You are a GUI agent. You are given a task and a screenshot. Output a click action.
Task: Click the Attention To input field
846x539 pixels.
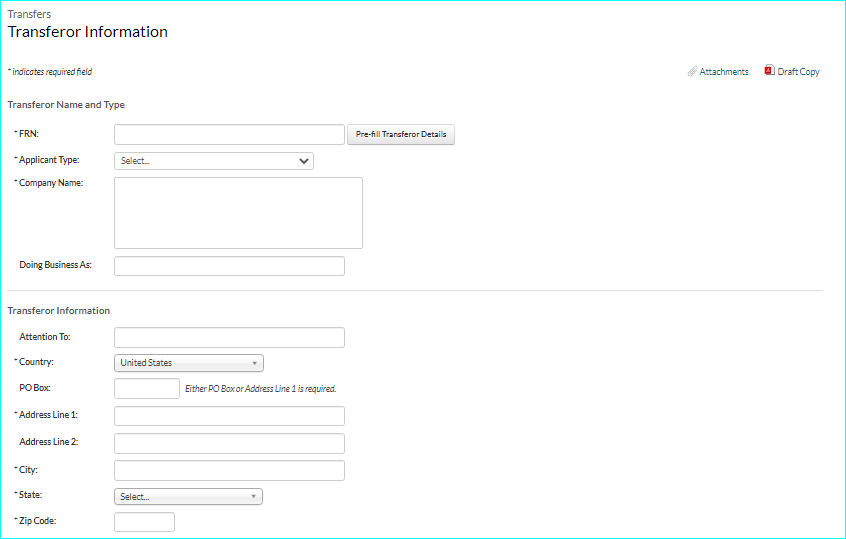(229, 337)
